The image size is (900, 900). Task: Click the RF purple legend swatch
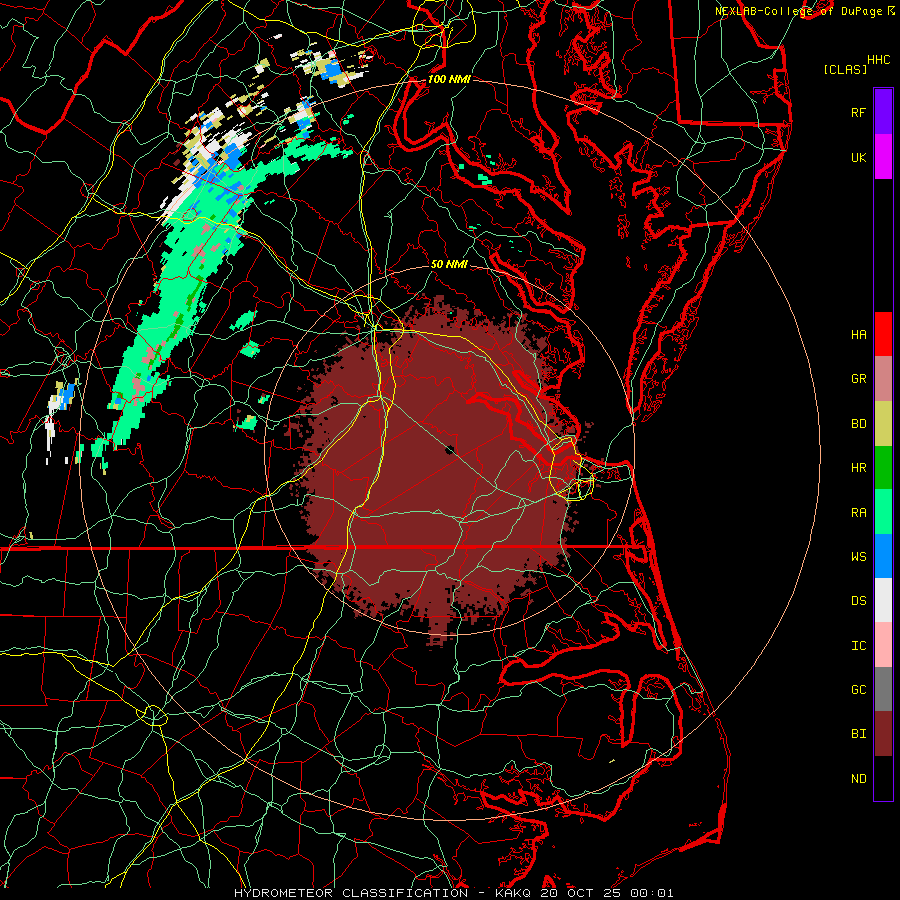[x=883, y=111]
